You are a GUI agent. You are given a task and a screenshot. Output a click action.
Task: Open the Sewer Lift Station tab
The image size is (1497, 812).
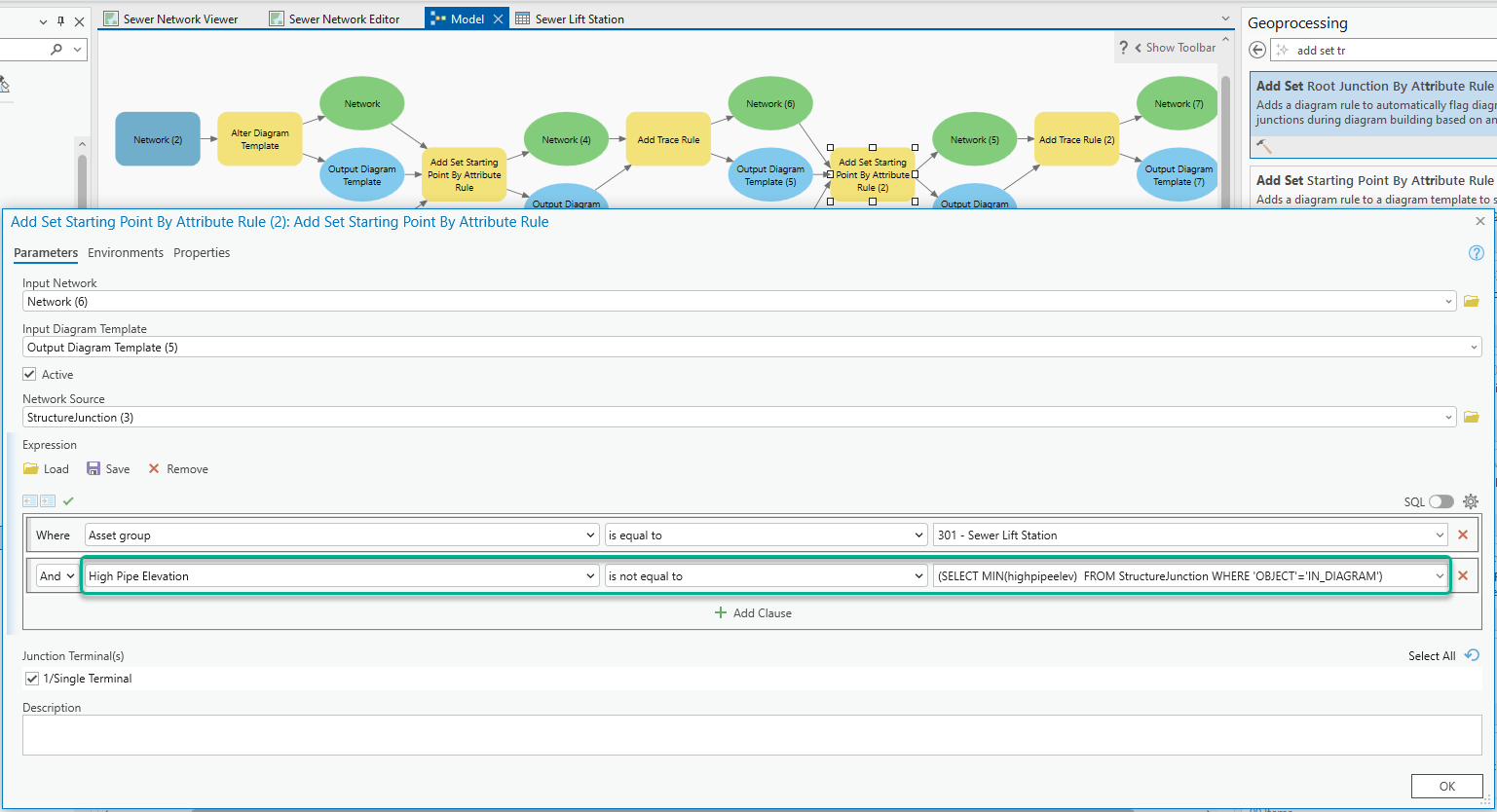pyautogui.click(x=579, y=18)
